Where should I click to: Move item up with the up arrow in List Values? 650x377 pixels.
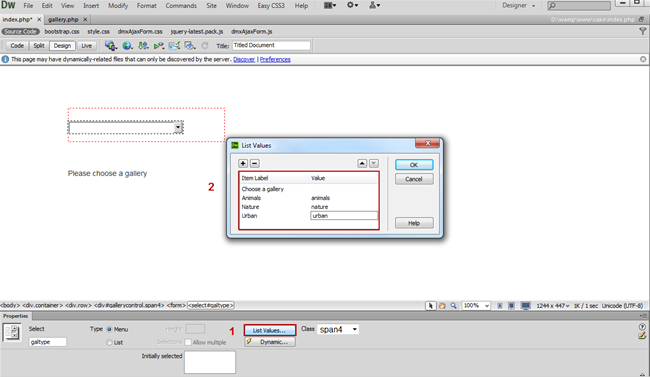(362, 163)
